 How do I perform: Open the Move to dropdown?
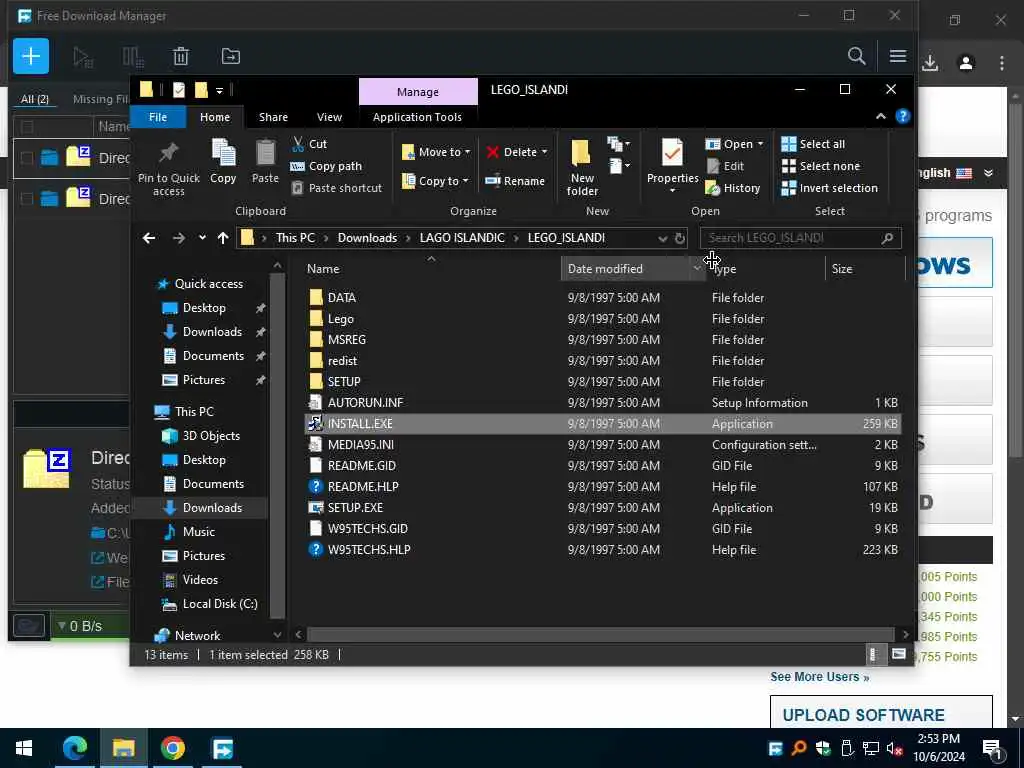click(436, 152)
